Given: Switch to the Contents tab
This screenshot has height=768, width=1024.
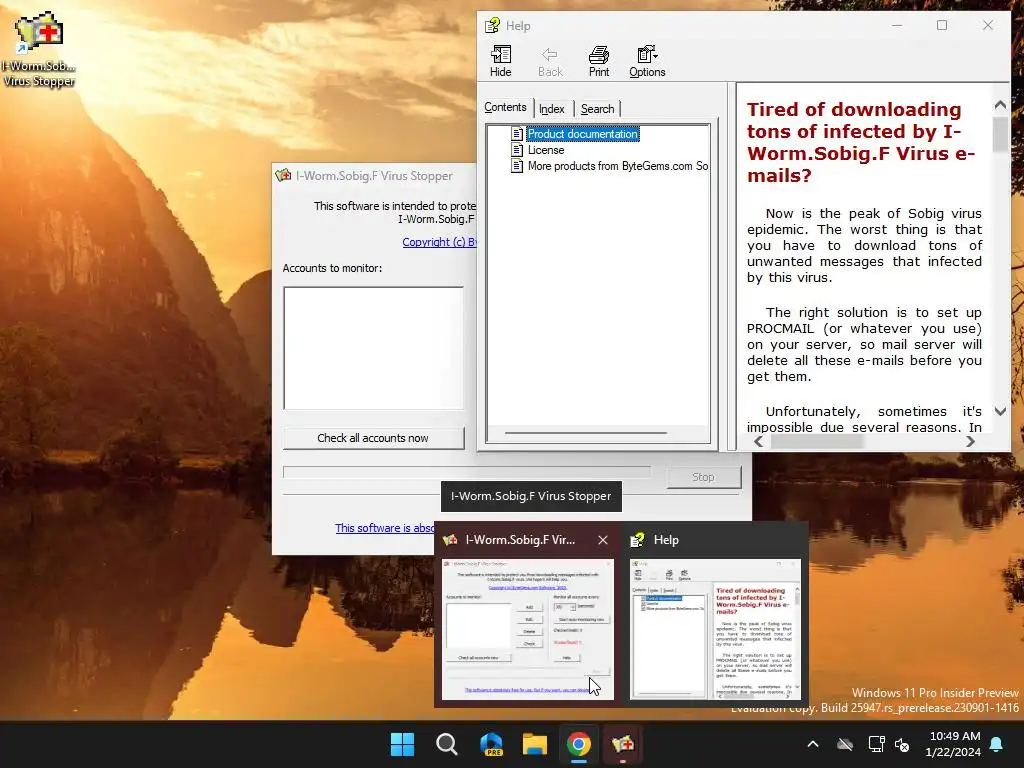Looking at the screenshot, I should click(505, 107).
